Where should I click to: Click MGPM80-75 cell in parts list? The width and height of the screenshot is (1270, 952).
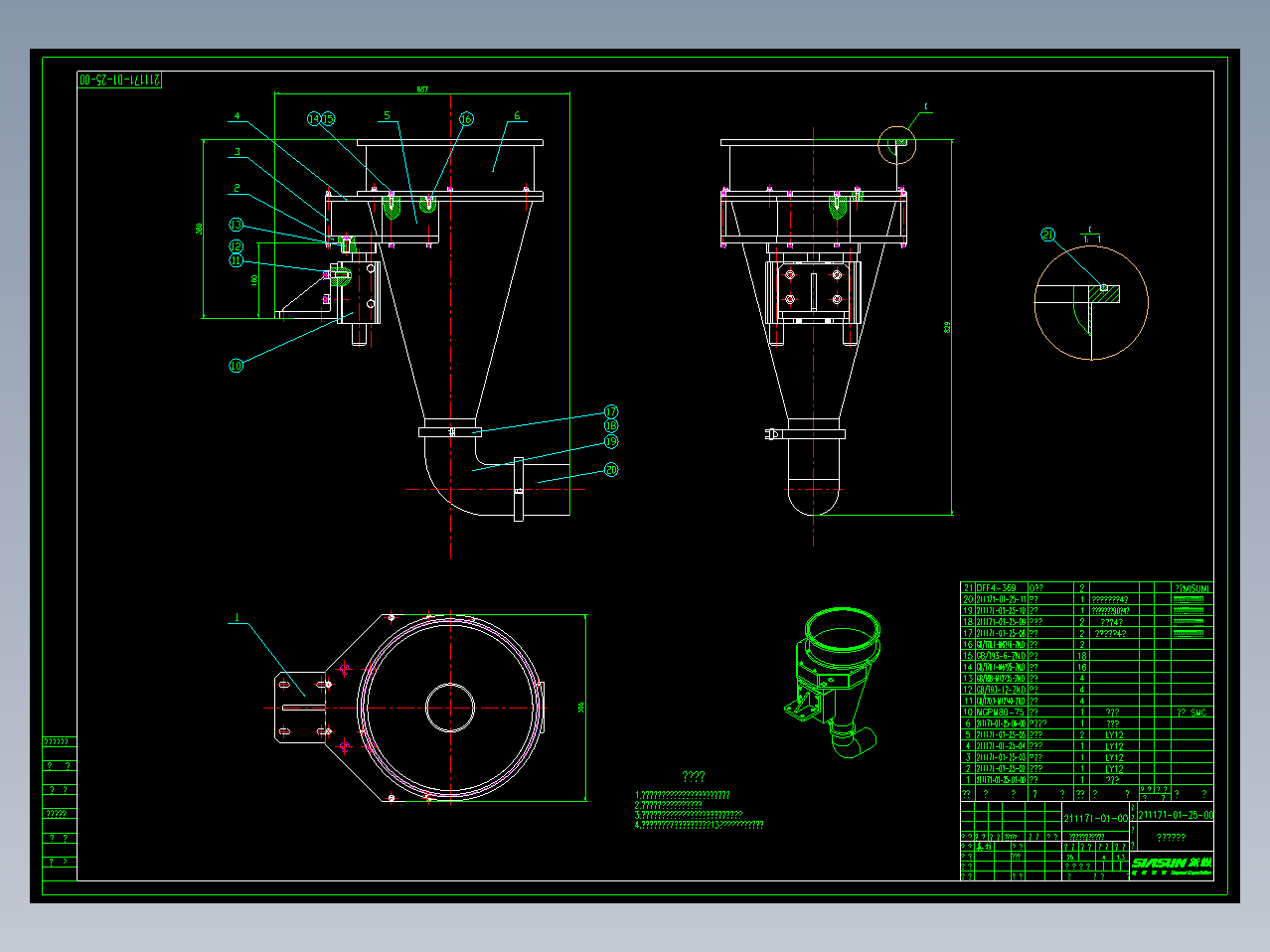point(1000,713)
